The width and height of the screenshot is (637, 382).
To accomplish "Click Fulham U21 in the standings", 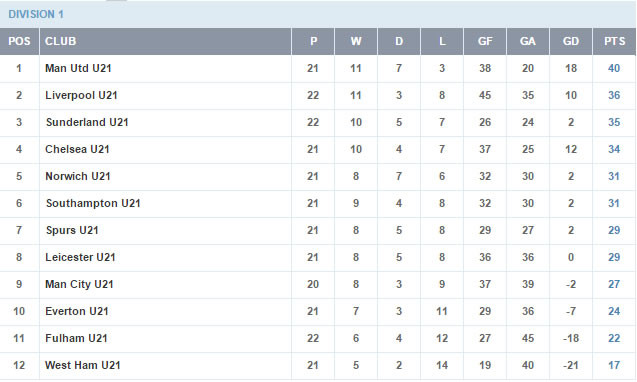I will click(x=76, y=338).
